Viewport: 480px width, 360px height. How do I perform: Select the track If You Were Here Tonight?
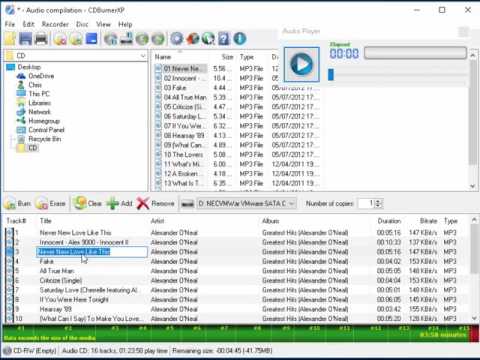[x=74, y=299]
